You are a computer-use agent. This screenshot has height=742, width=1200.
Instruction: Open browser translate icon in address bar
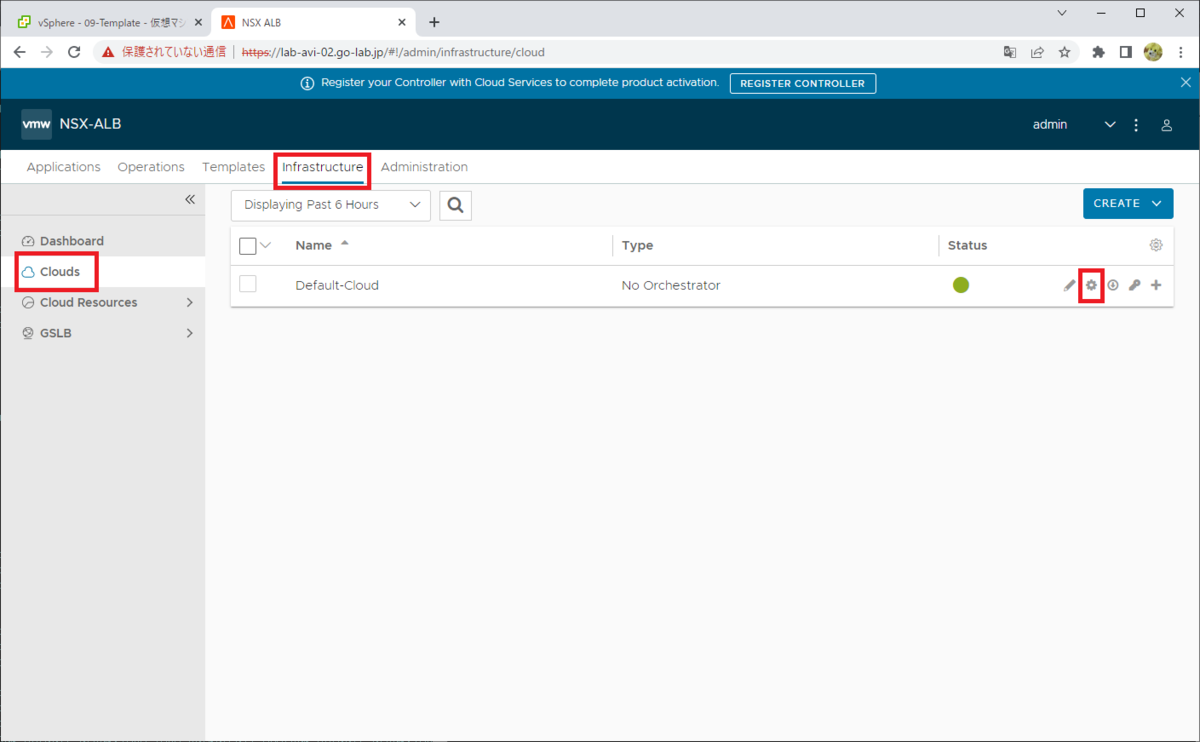[1010, 52]
